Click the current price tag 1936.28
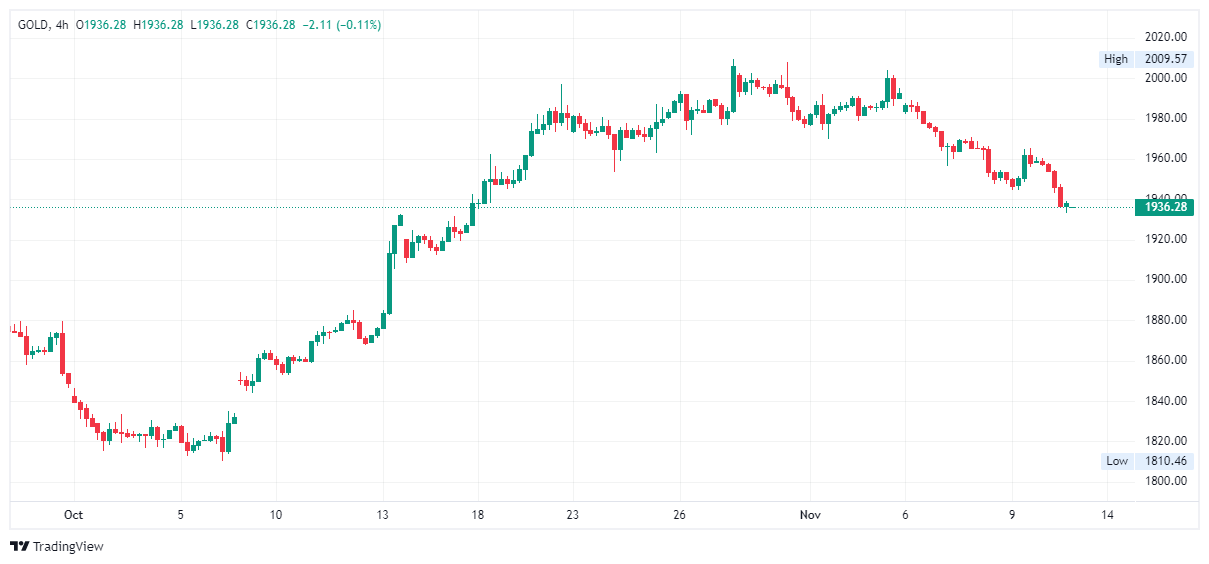This screenshot has width=1209, height=564. coord(1164,207)
